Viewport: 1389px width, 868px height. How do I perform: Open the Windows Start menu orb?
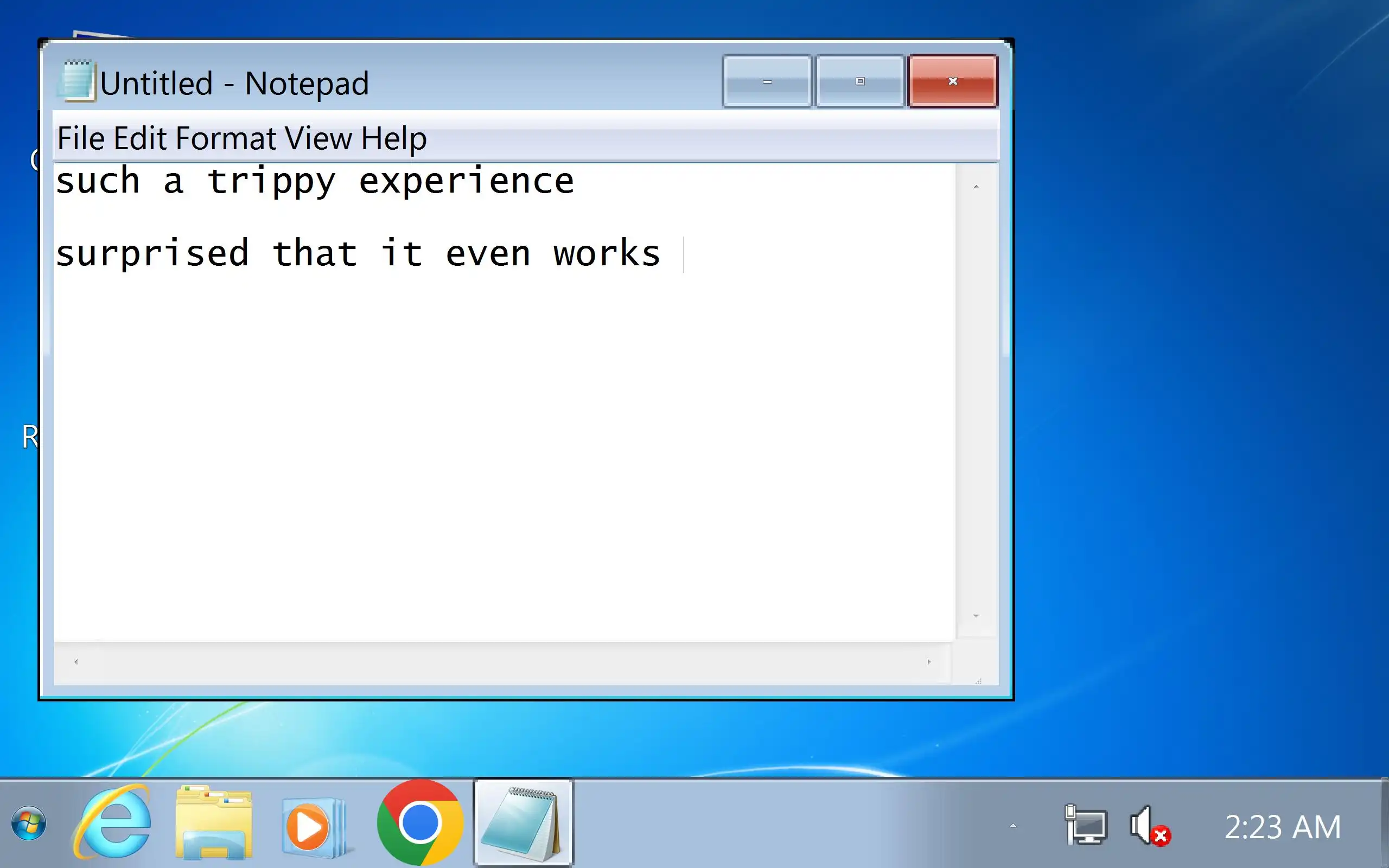pyautogui.click(x=29, y=823)
